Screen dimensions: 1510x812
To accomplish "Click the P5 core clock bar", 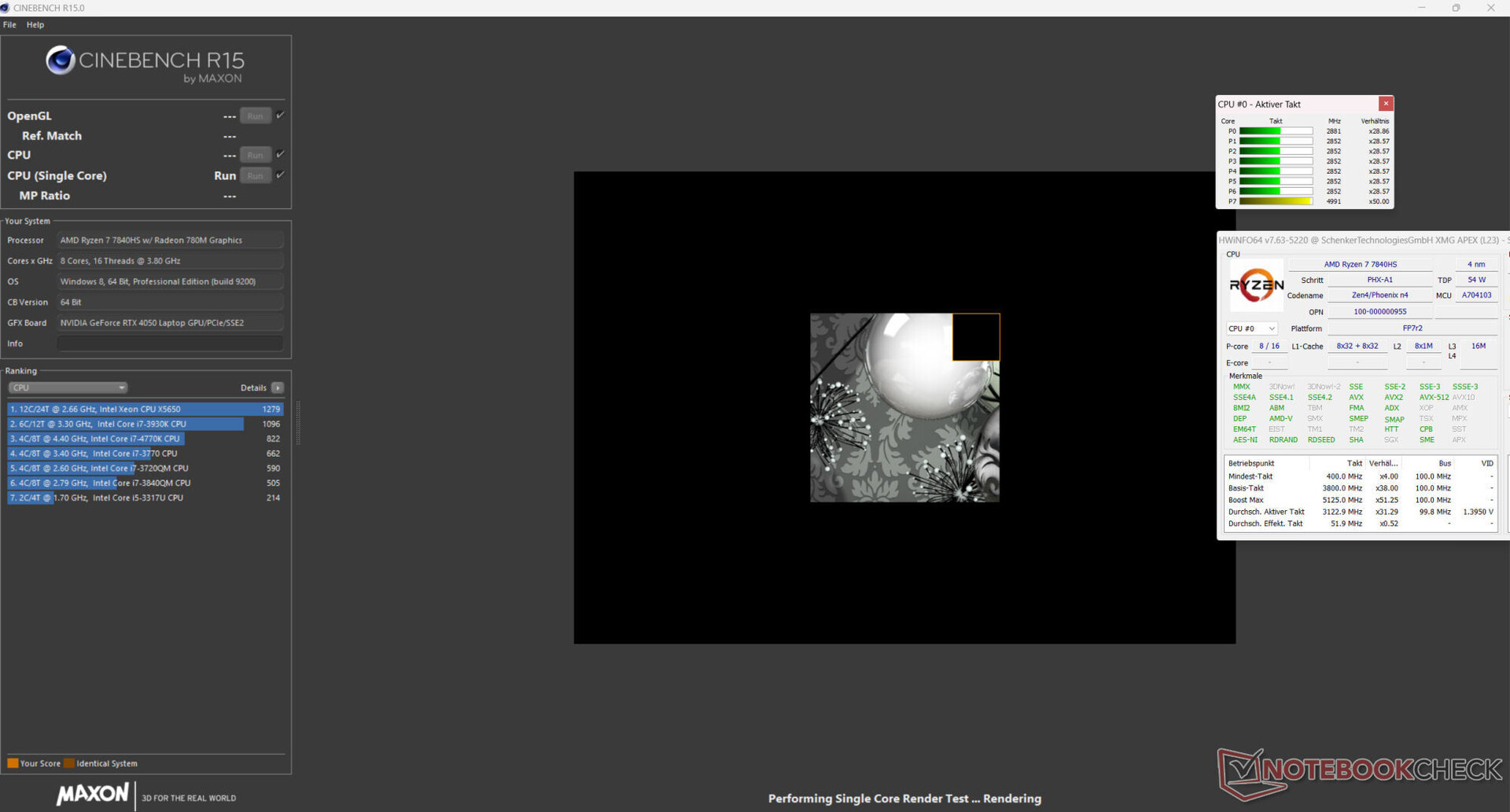I will [1276, 182].
